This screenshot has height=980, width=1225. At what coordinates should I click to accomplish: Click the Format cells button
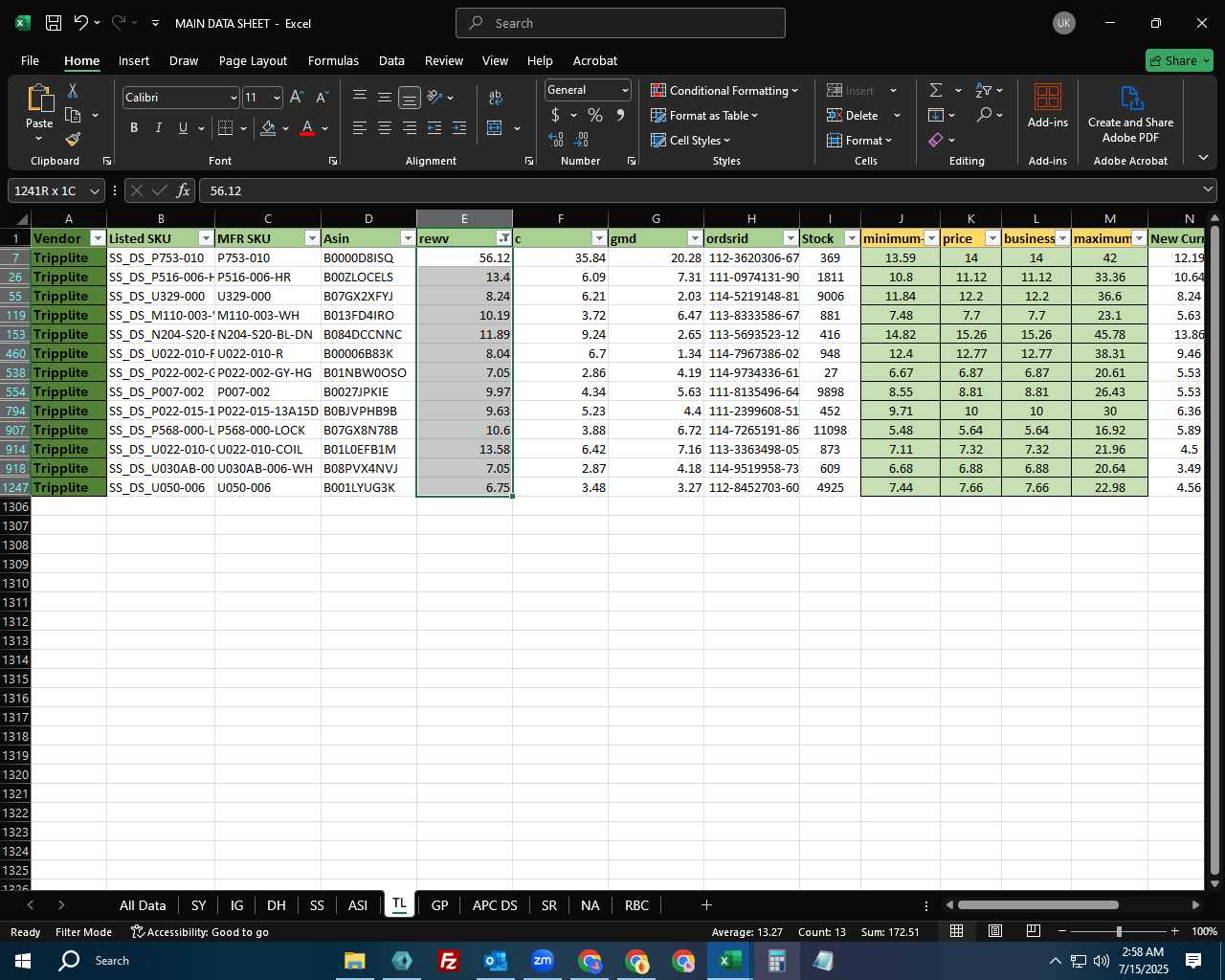(x=858, y=140)
